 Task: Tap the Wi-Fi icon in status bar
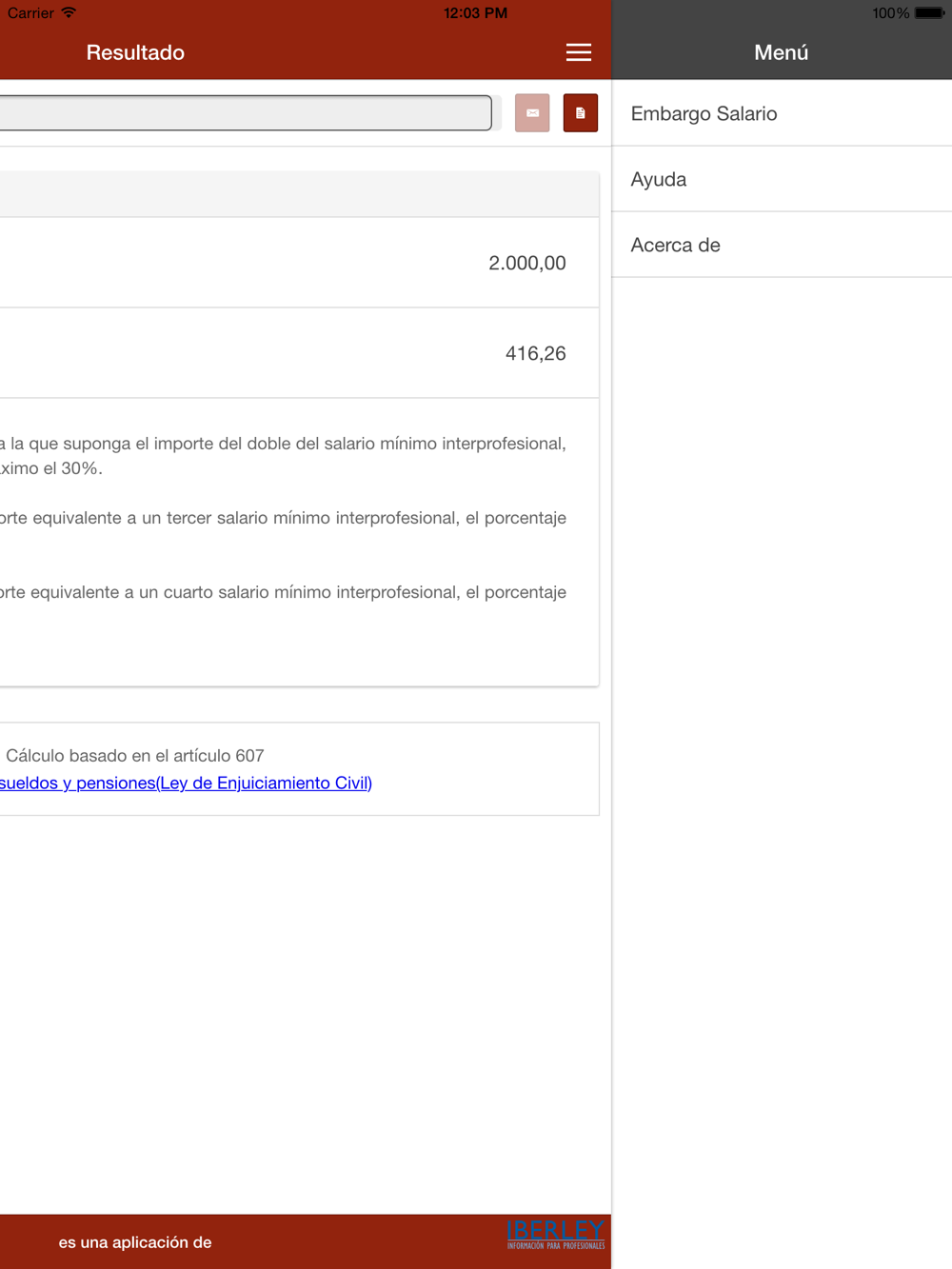pyautogui.click(x=69, y=12)
